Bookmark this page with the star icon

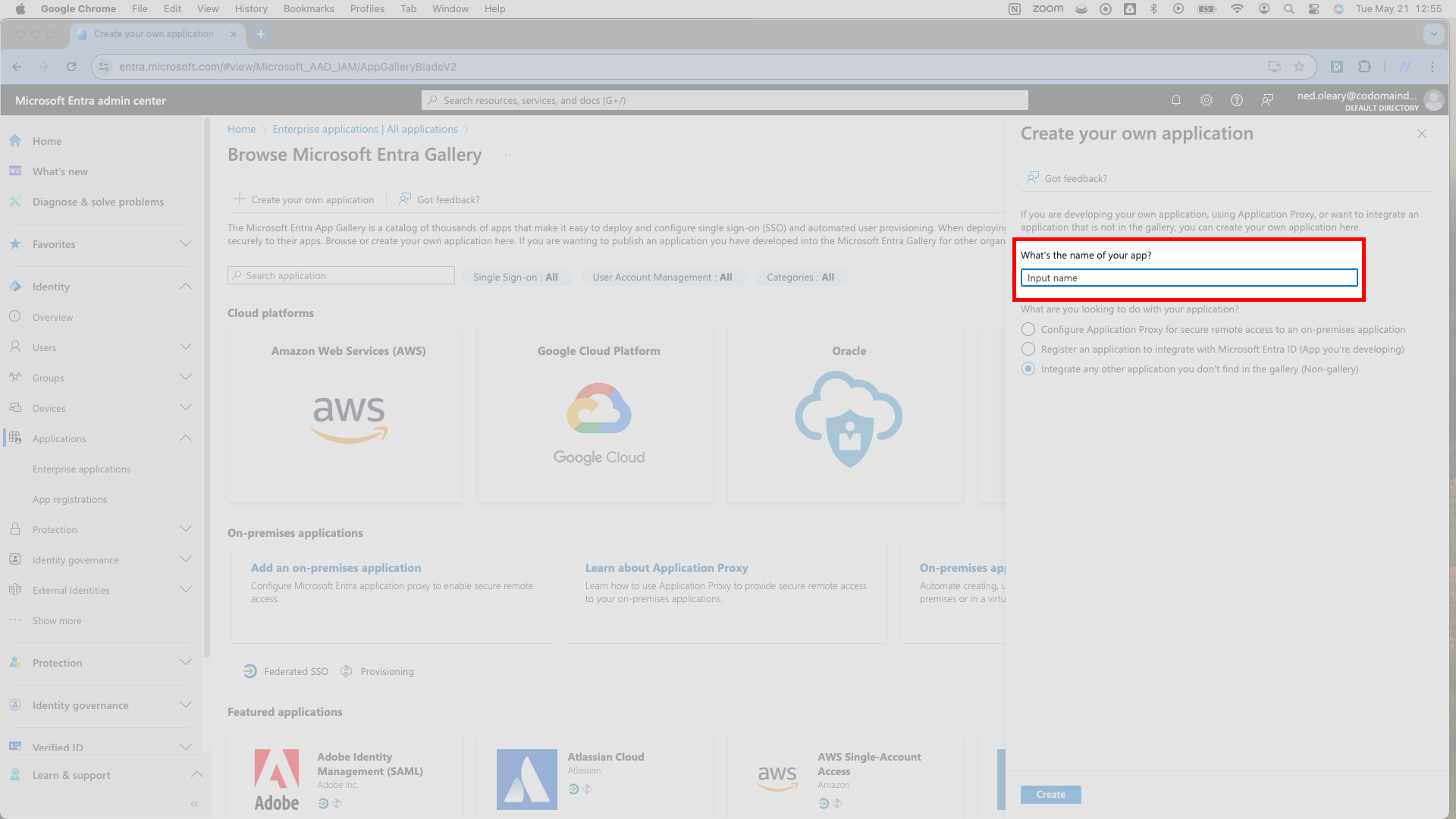1299,67
